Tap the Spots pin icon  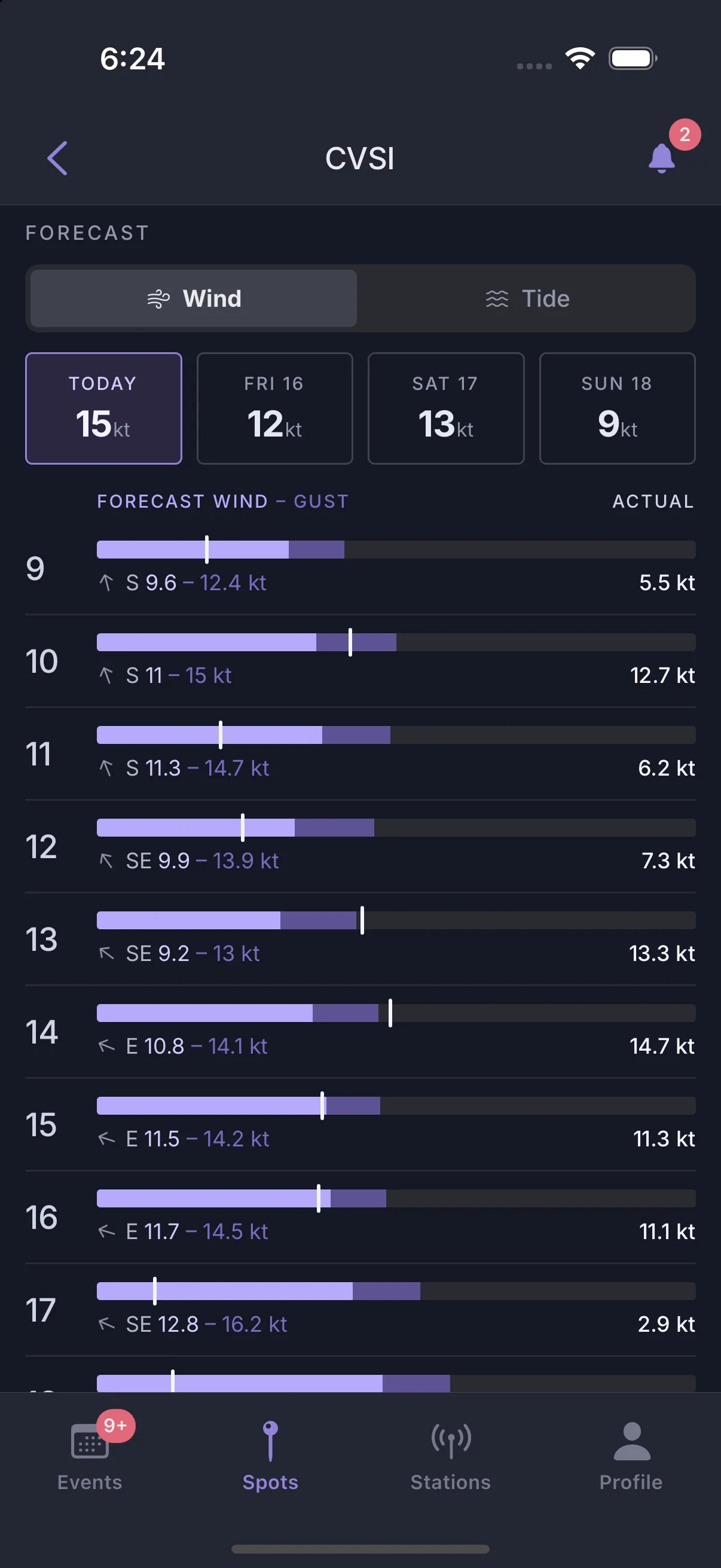[x=270, y=1441]
